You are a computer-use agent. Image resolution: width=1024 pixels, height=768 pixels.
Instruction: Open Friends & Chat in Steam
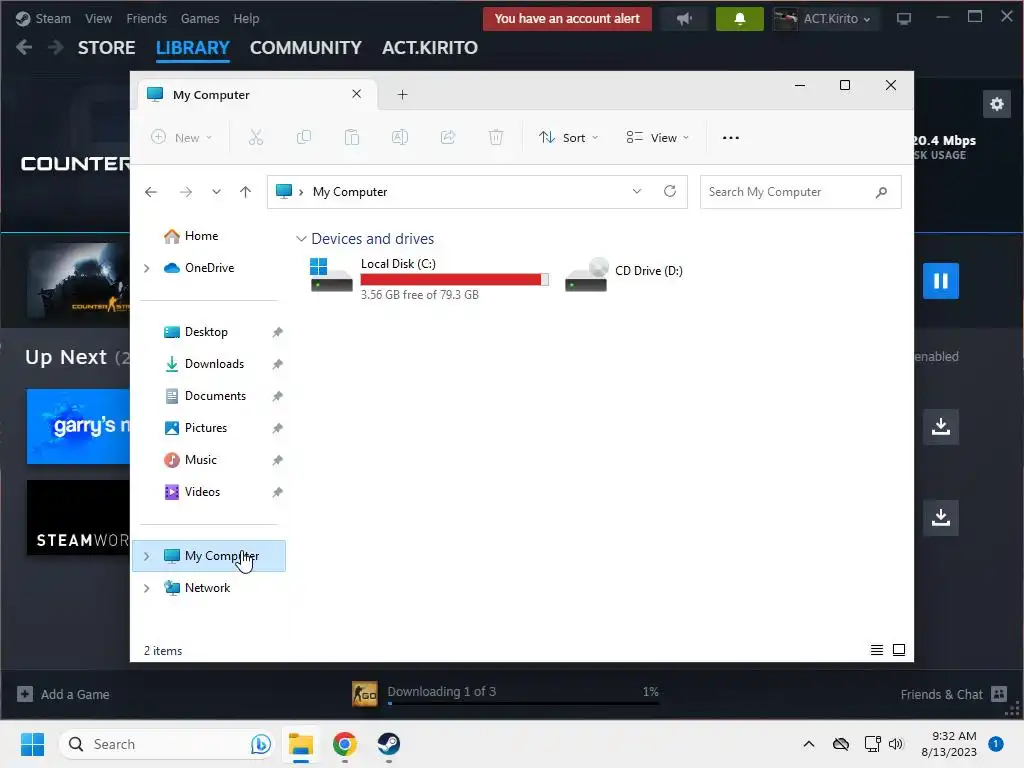(953, 694)
